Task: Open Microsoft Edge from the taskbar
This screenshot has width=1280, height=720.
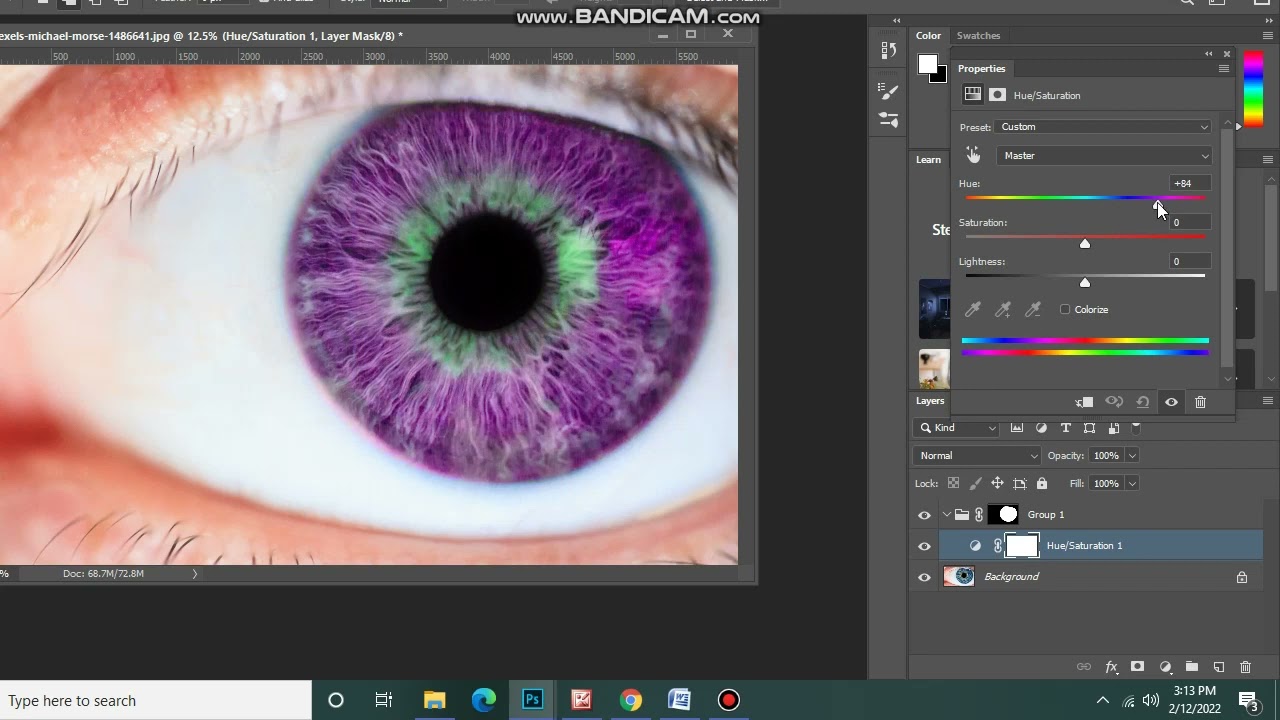Action: (484, 700)
